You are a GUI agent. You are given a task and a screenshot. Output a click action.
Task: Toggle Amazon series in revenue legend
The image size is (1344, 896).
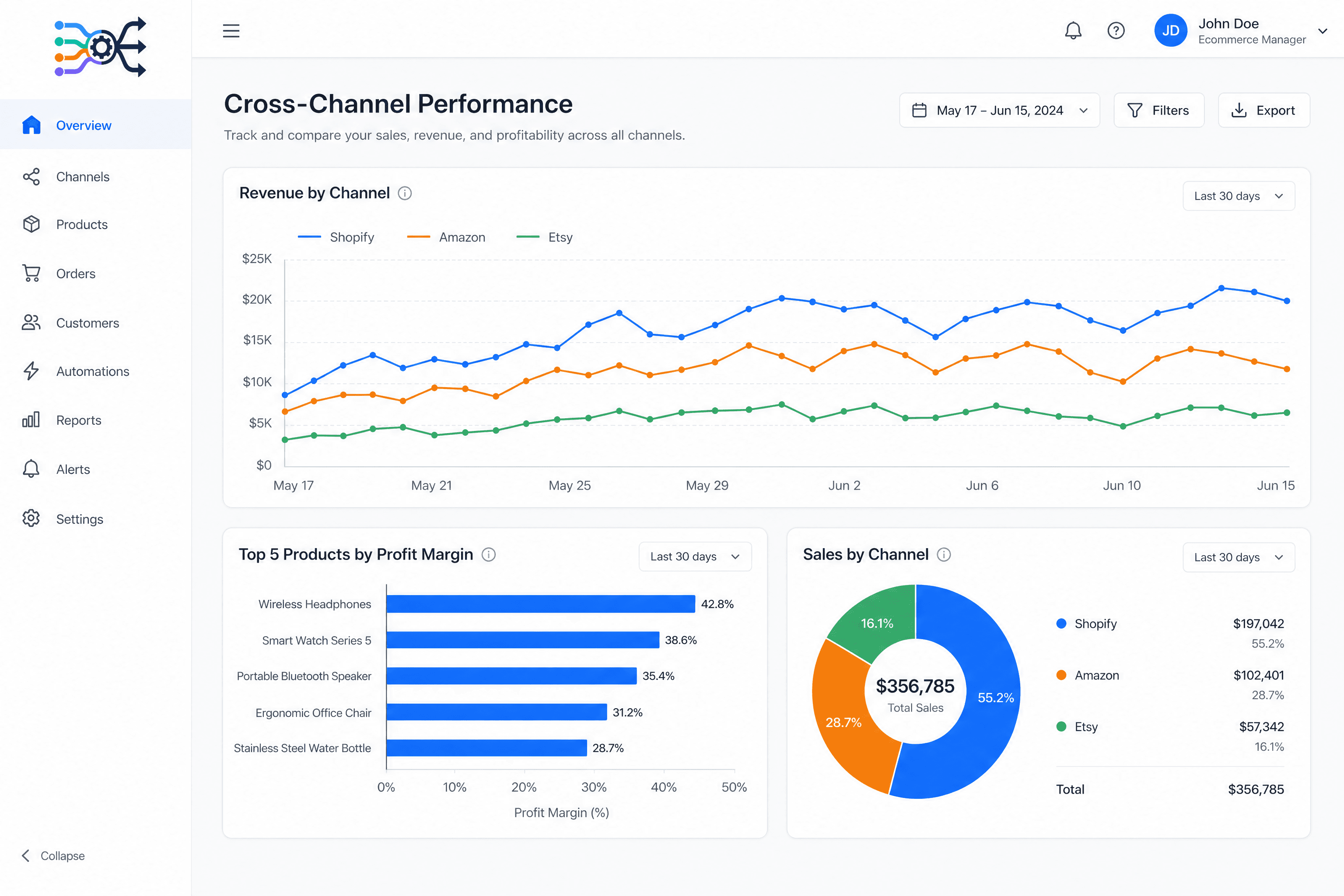(446, 237)
